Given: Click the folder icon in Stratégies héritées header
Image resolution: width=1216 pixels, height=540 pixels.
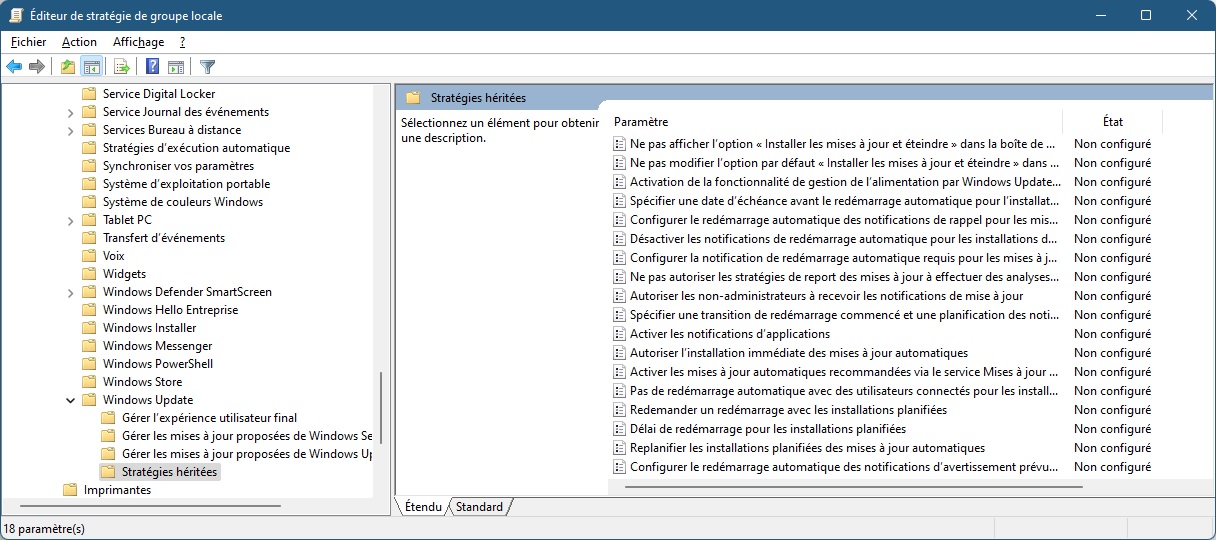Looking at the screenshot, I should pos(413,98).
